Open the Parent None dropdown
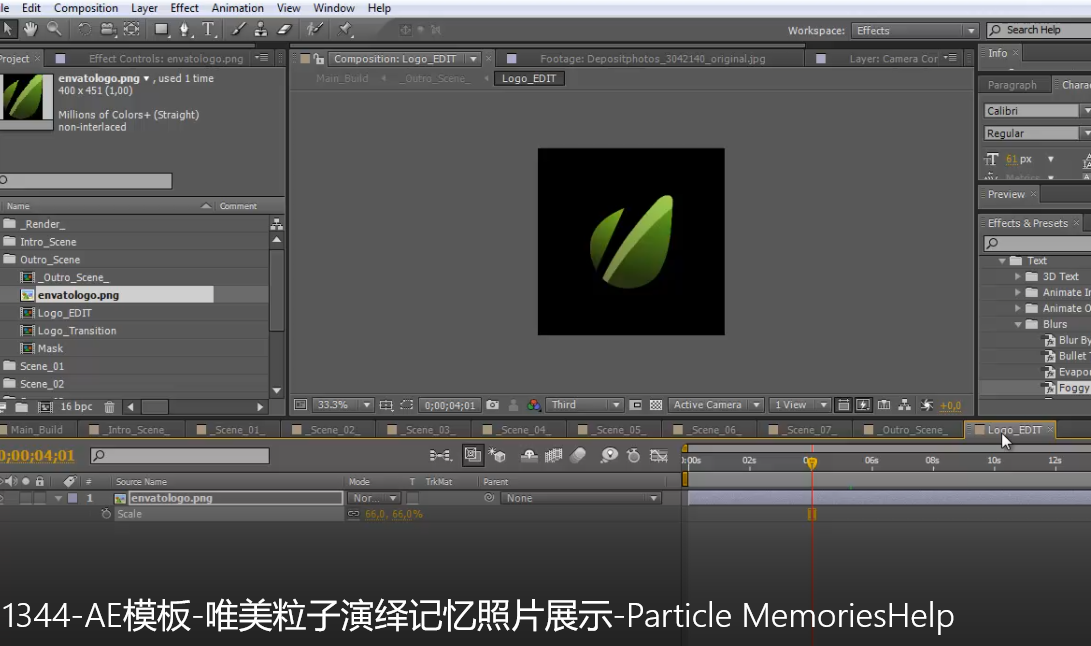 coord(580,498)
